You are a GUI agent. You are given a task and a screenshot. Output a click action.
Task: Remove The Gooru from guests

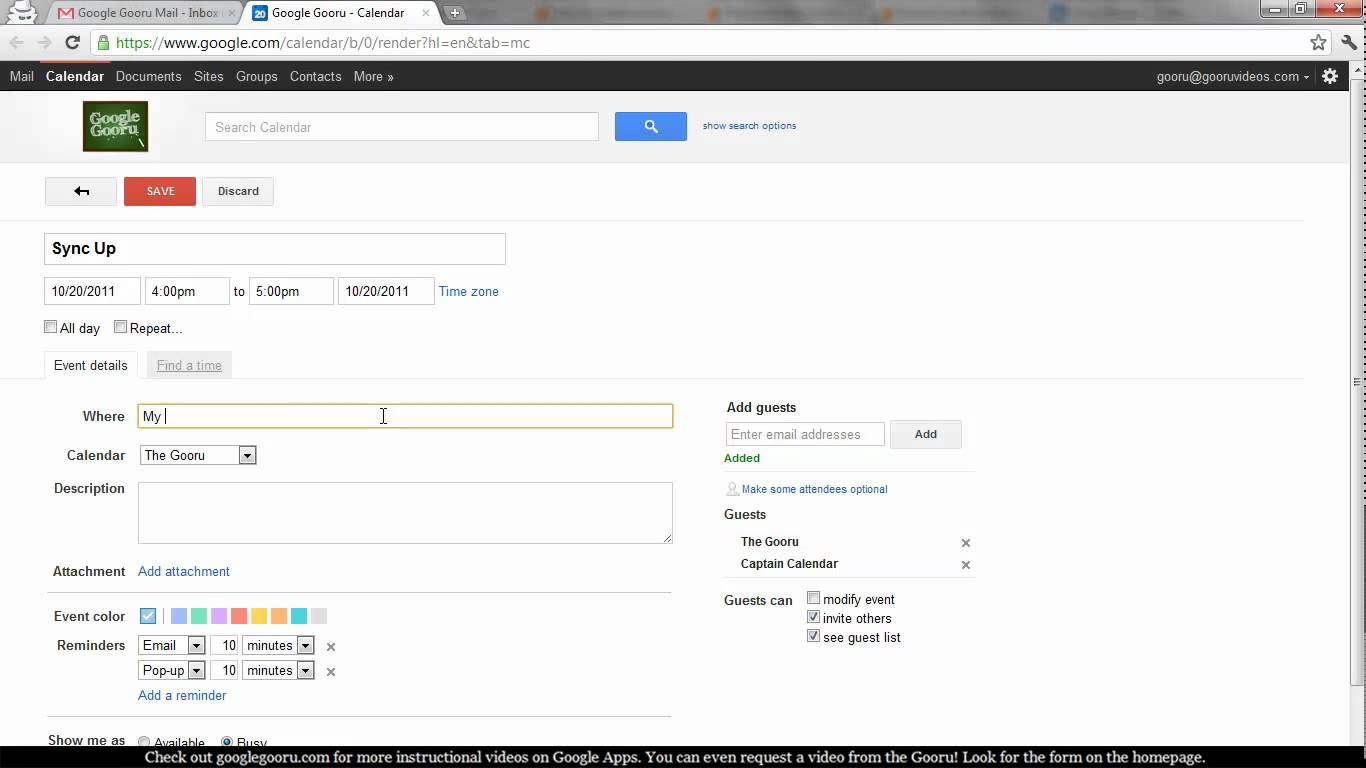click(966, 543)
